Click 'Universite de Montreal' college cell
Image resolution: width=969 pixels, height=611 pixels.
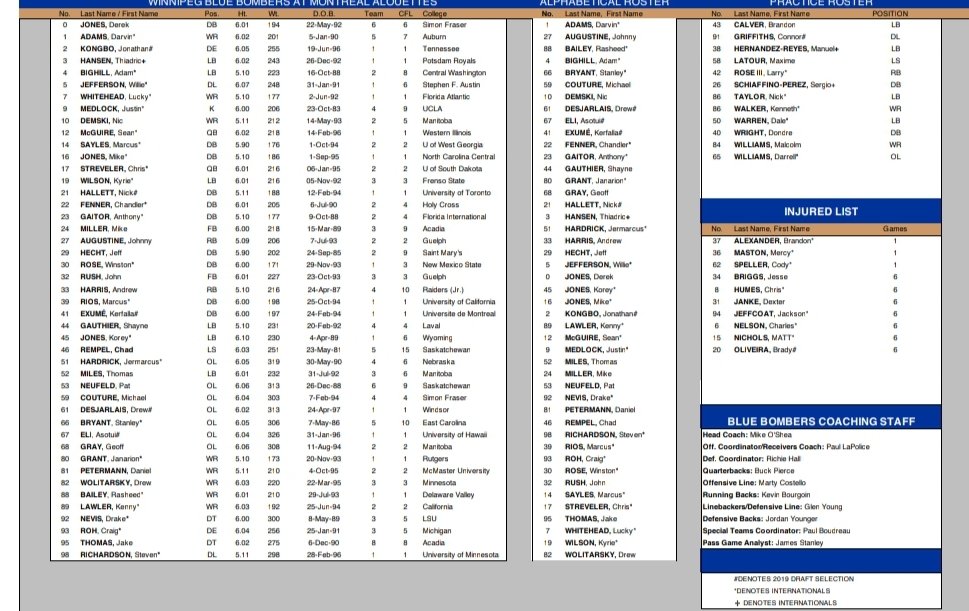[459, 314]
